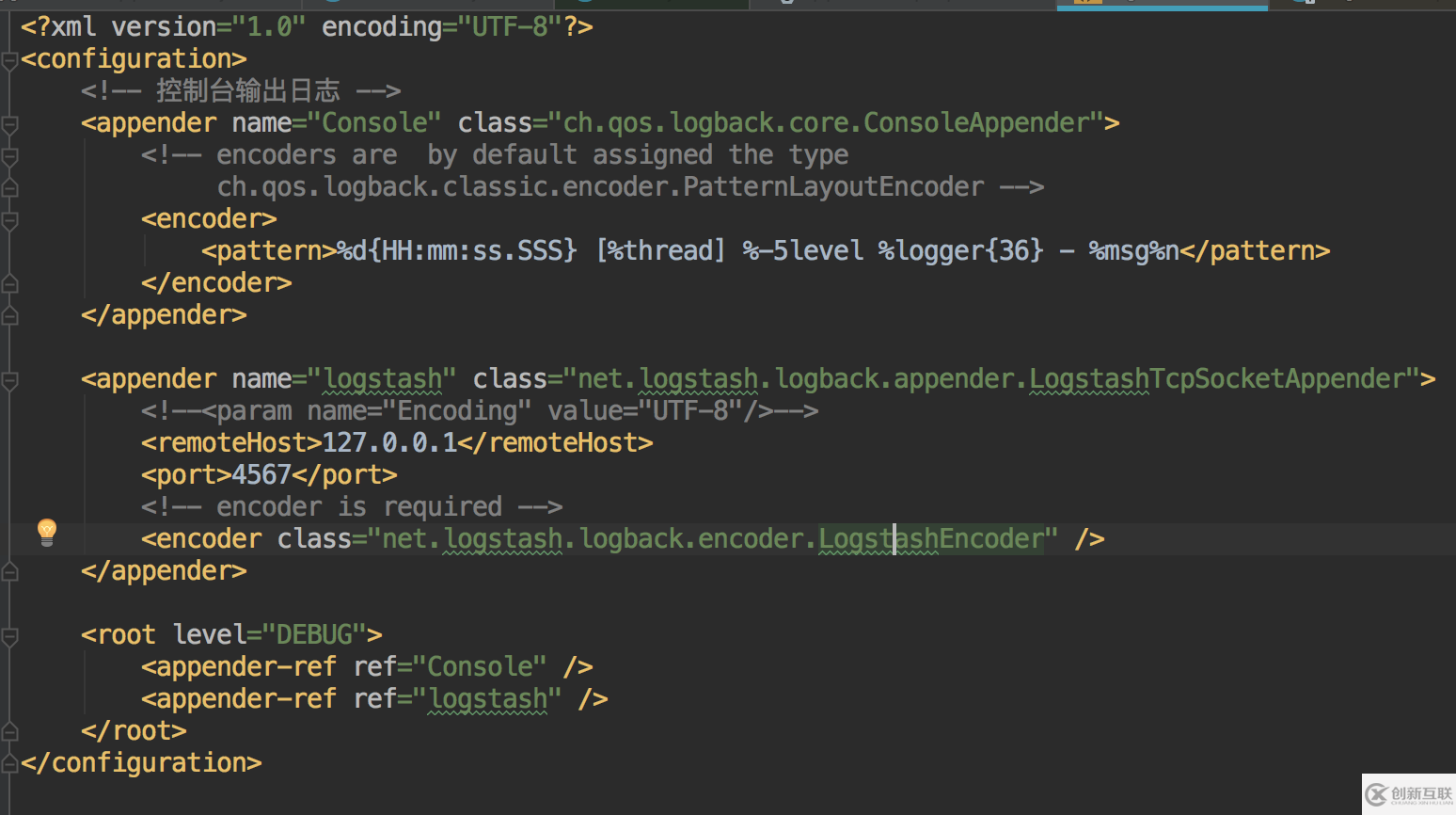Click fold marker at closing root tag
1456x815 pixels.
(10, 731)
